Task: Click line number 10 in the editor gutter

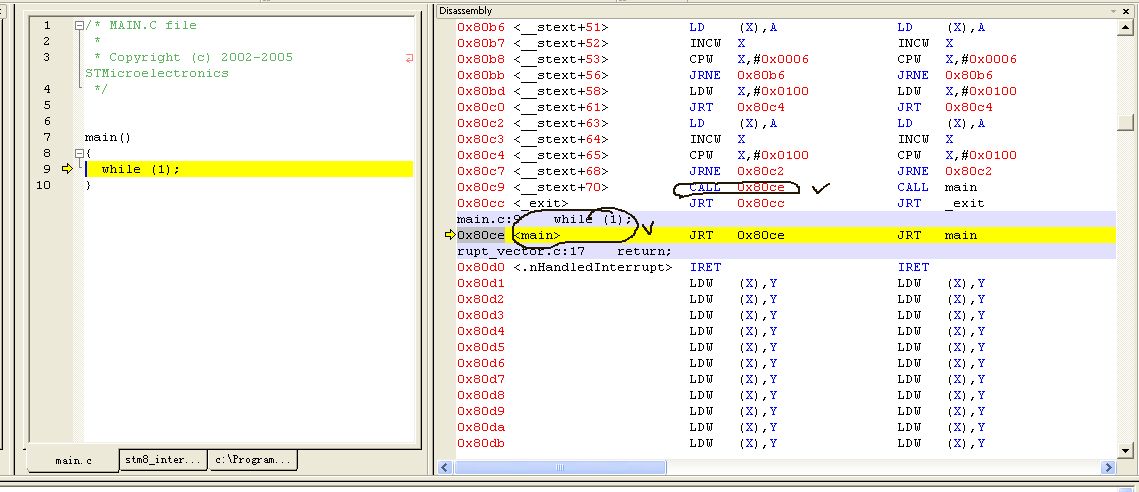Action: [44, 185]
